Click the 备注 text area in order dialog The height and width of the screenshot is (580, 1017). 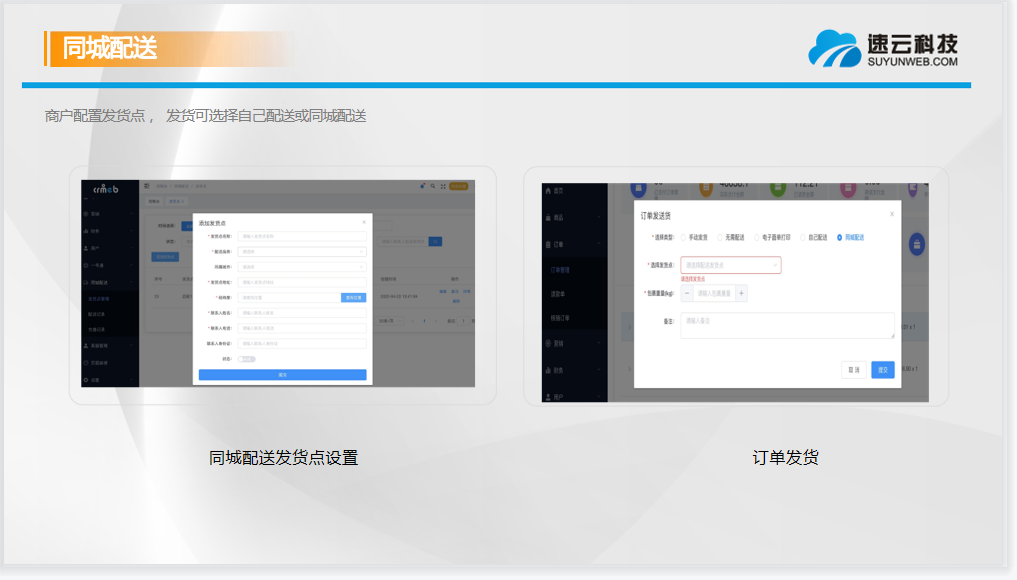(787, 326)
